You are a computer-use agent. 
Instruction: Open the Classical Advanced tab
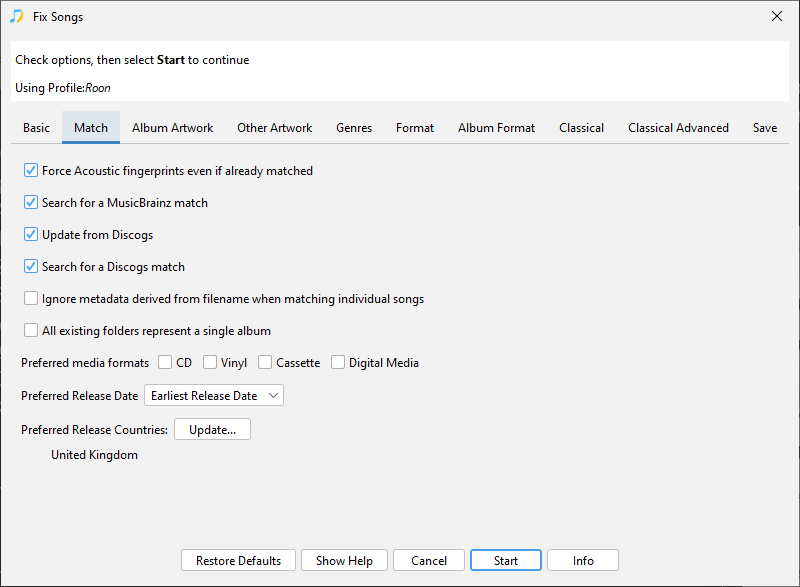pyautogui.click(x=678, y=128)
